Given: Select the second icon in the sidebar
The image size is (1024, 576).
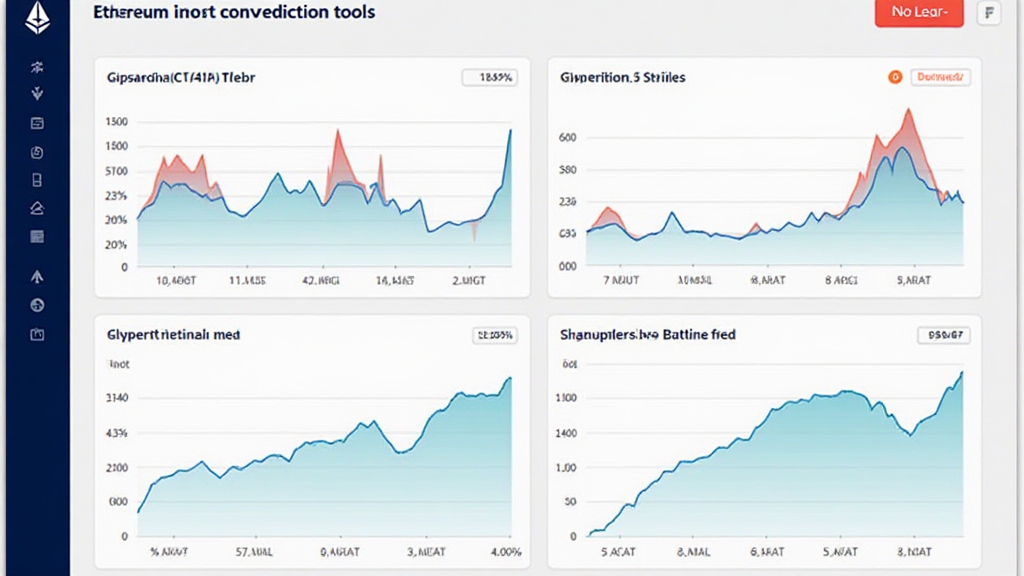Looking at the screenshot, I should 38,95.
